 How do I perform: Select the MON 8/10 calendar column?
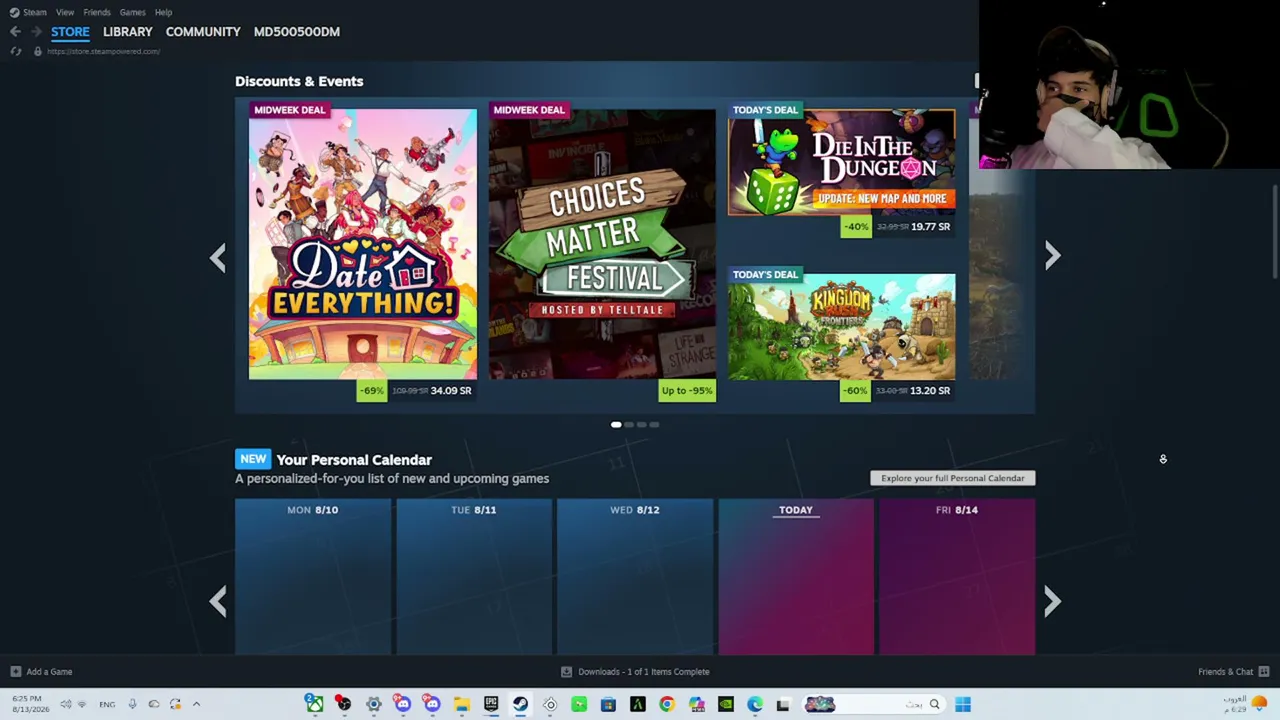pyautogui.click(x=313, y=577)
